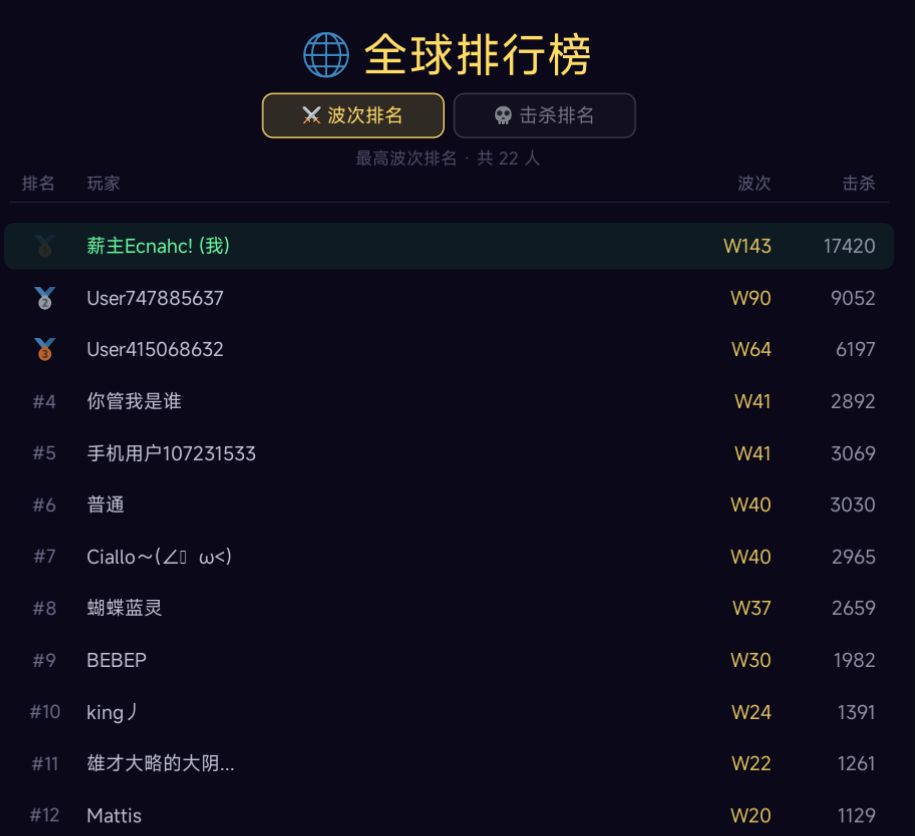Image resolution: width=915 pixels, height=836 pixels.
Task: Click wave value W30
Action: (x=751, y=660)
